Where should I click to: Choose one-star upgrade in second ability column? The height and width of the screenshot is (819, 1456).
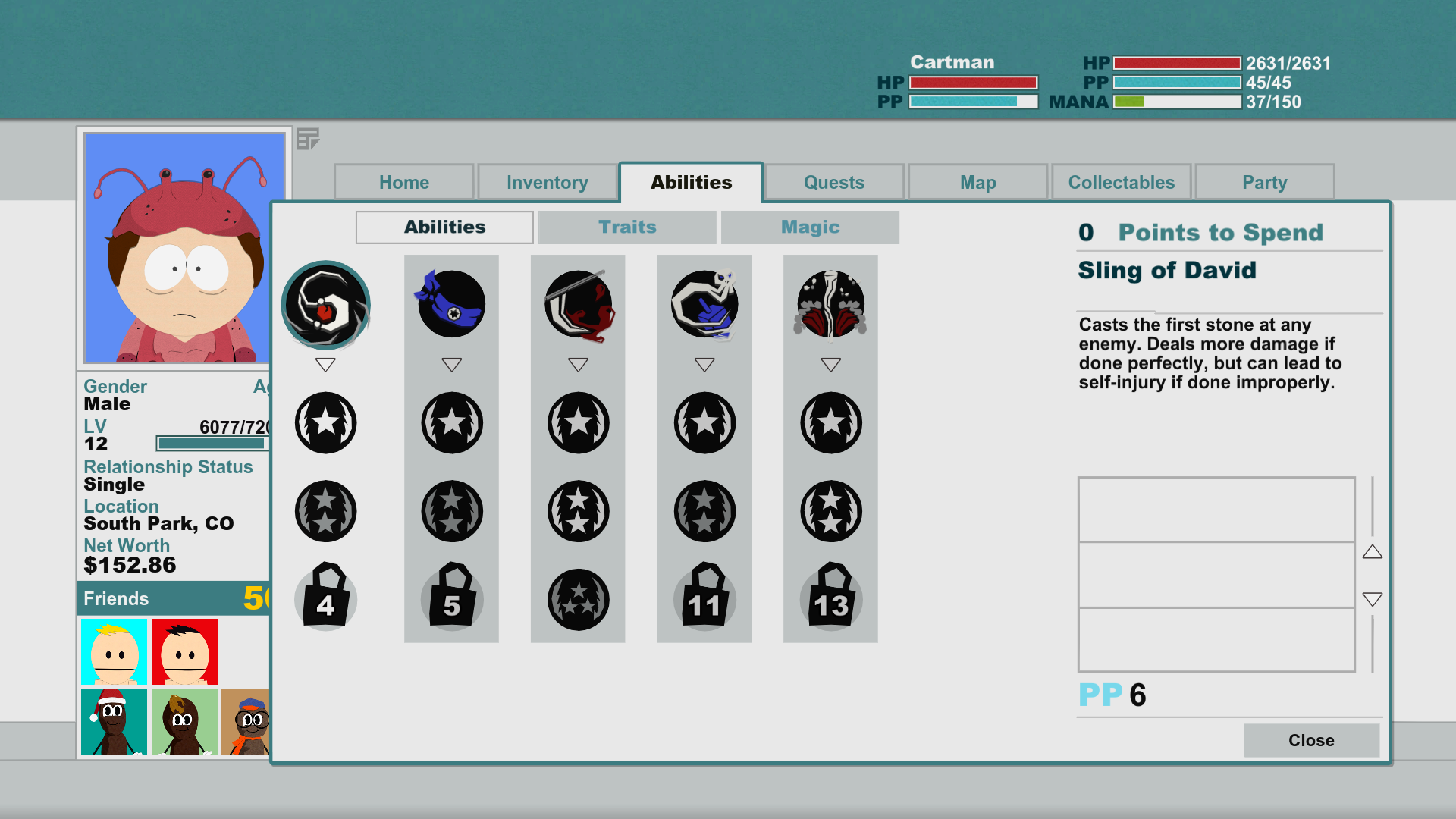click(452, 422)
